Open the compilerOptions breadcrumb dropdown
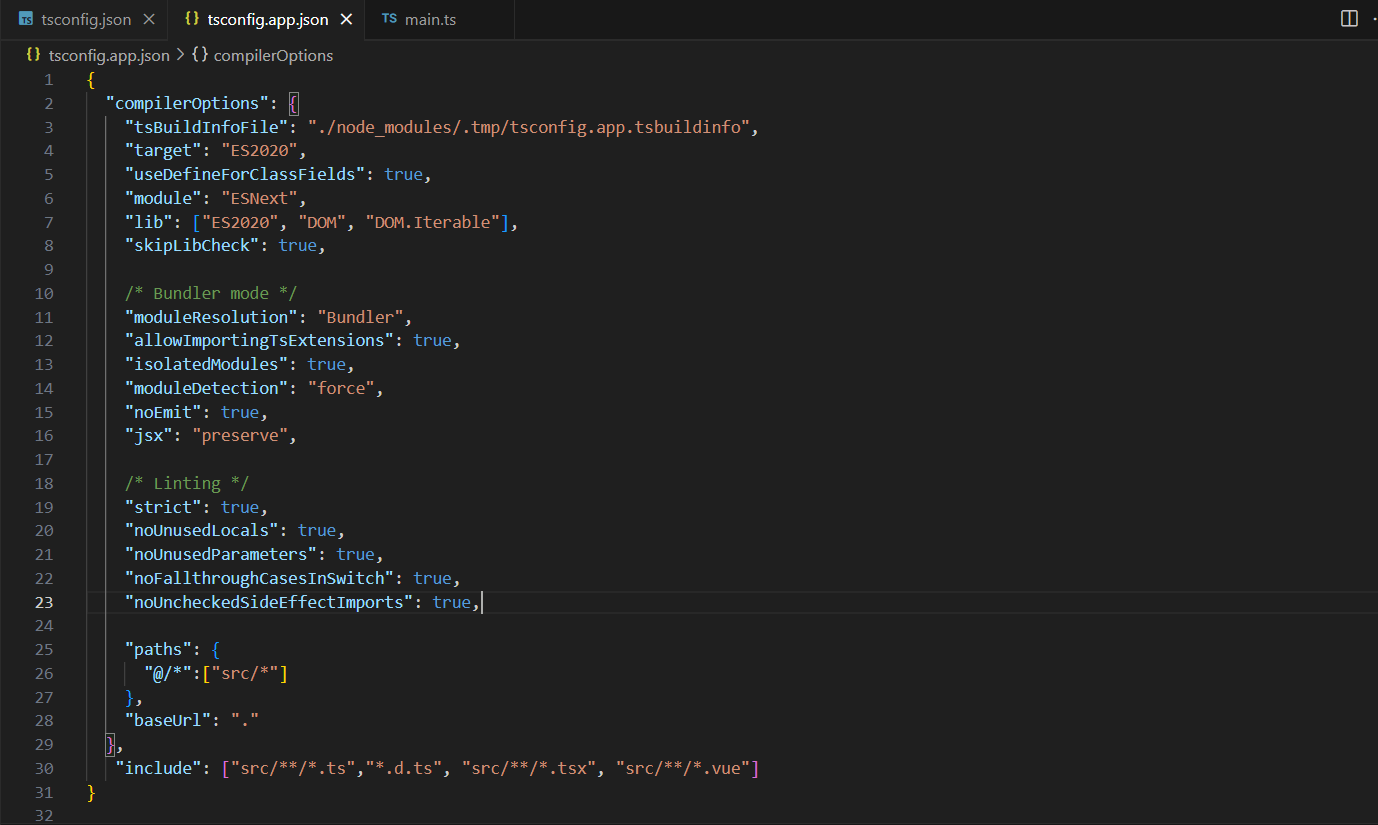 (273, 55)
